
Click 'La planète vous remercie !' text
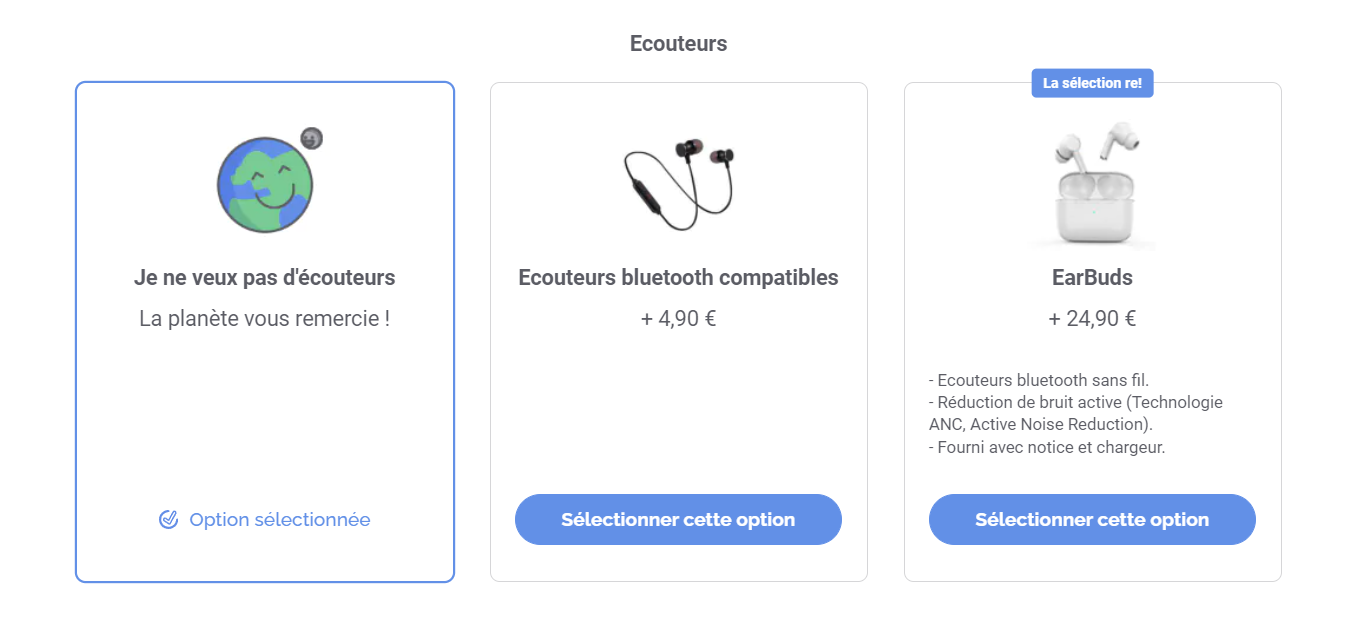coord(265,319)
